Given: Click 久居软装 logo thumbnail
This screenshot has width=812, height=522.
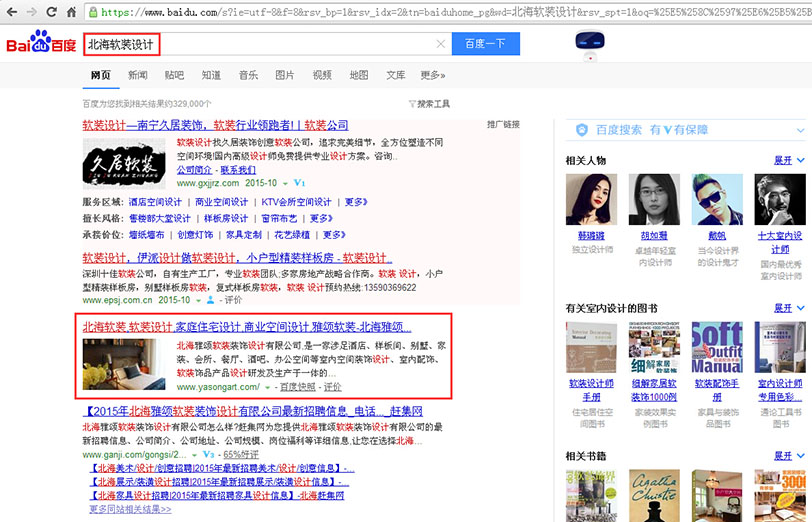Looking at the screenshot, I should click(x=124, y=164).
